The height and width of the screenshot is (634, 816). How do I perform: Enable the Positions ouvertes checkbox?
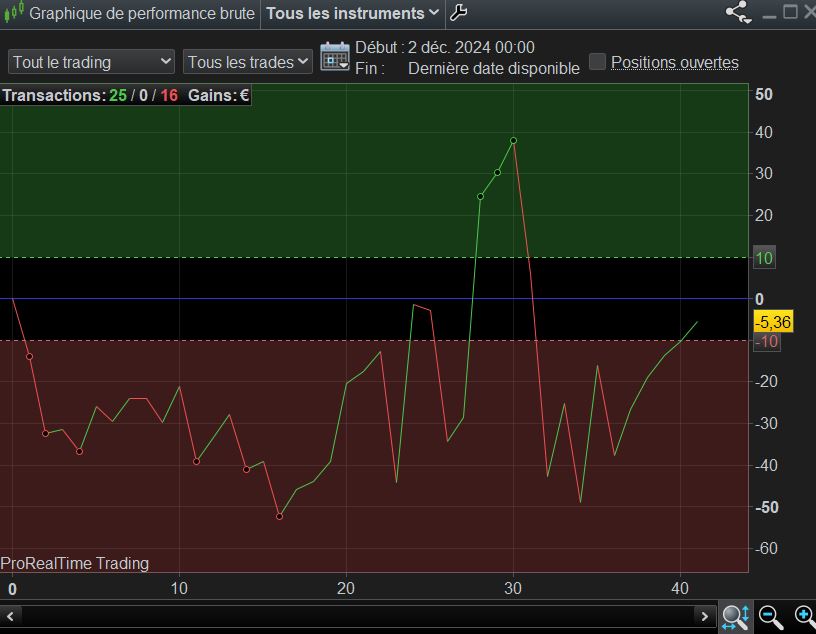coord(597,62)
